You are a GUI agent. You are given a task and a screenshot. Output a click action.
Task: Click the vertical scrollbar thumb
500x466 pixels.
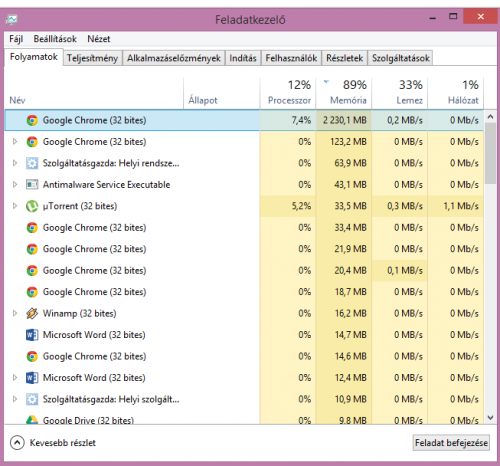tap(490, 153)
